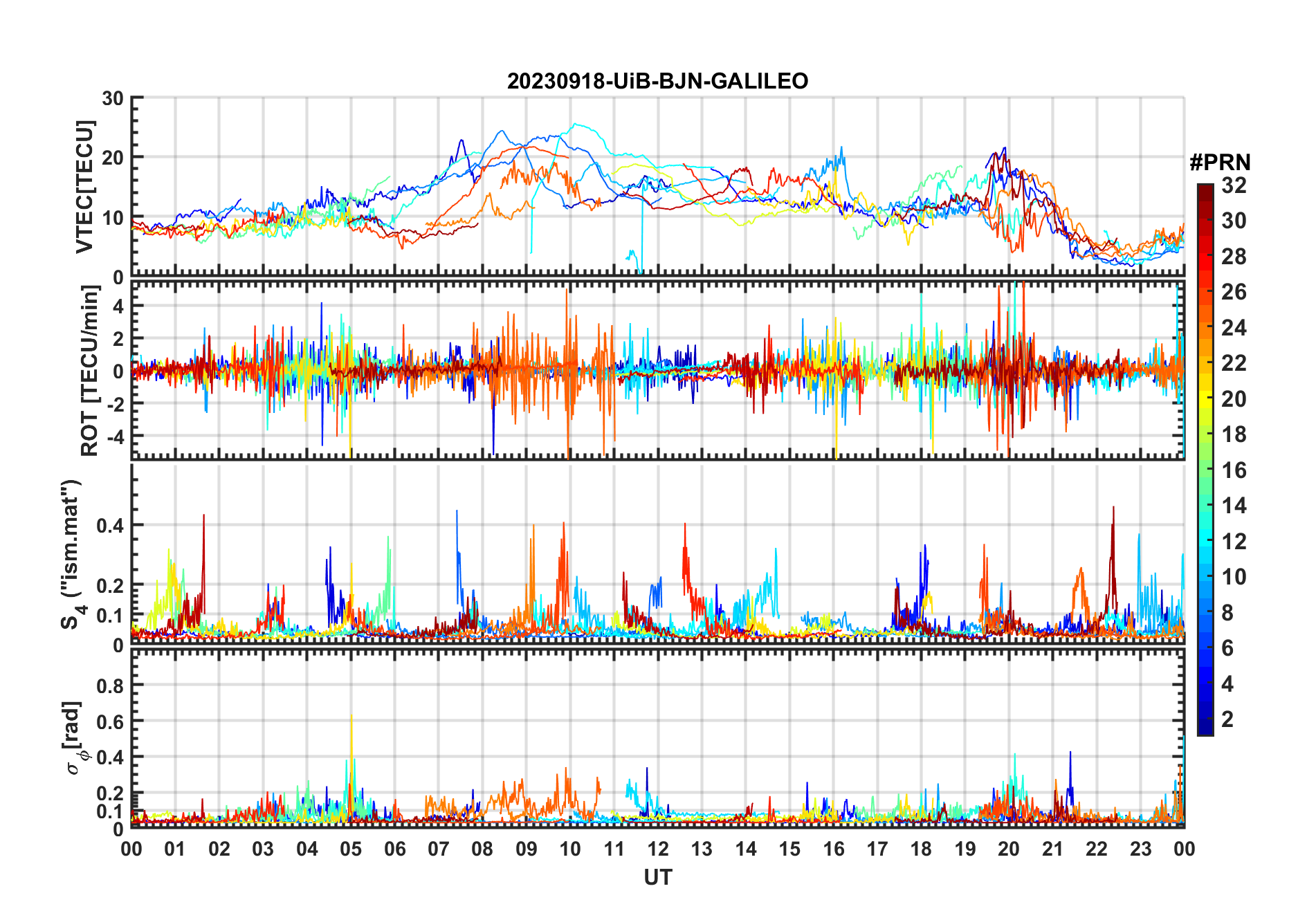Click colorbar tick label 24
Screen dimensions: 1316x920
(x=1234, y=327)
